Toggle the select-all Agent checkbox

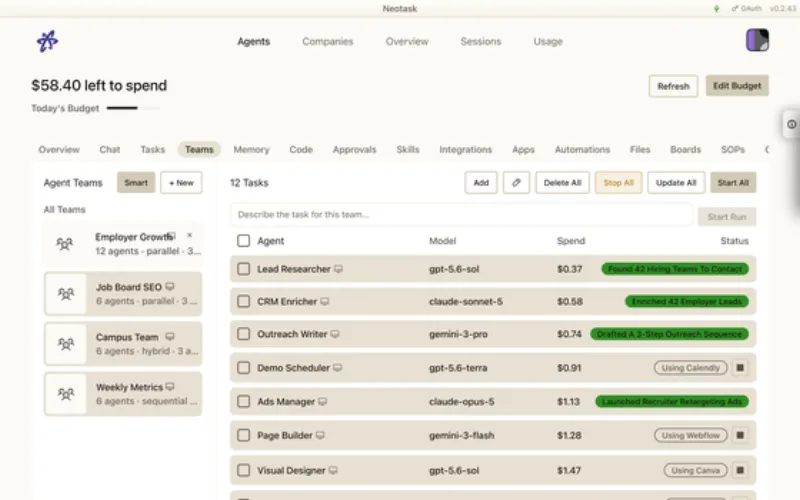click(x=243, y=241)
